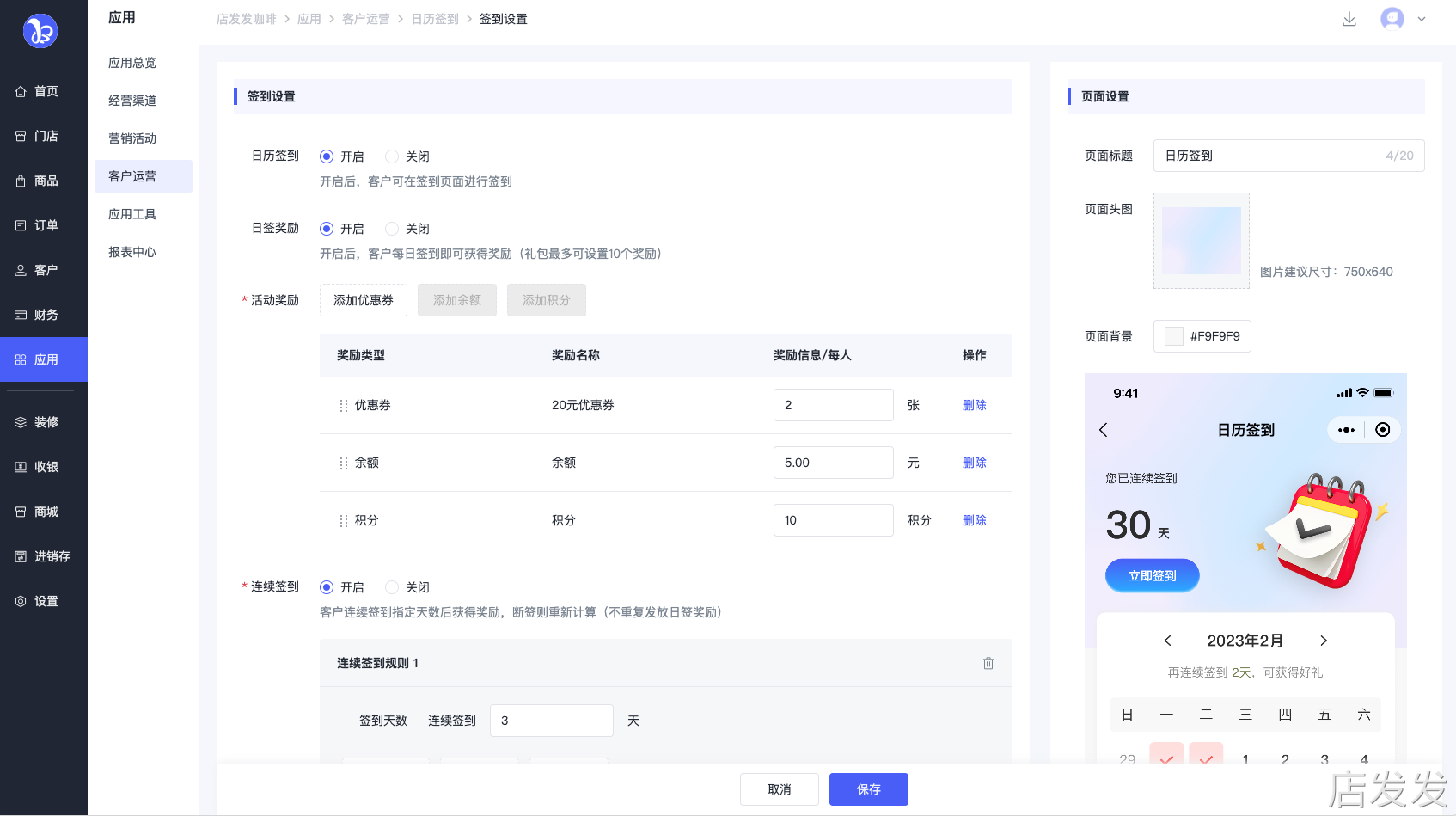Screen dimensions: 1456x816
Task: Click the 添加积分 button
Action: click(x=547, y=300)
